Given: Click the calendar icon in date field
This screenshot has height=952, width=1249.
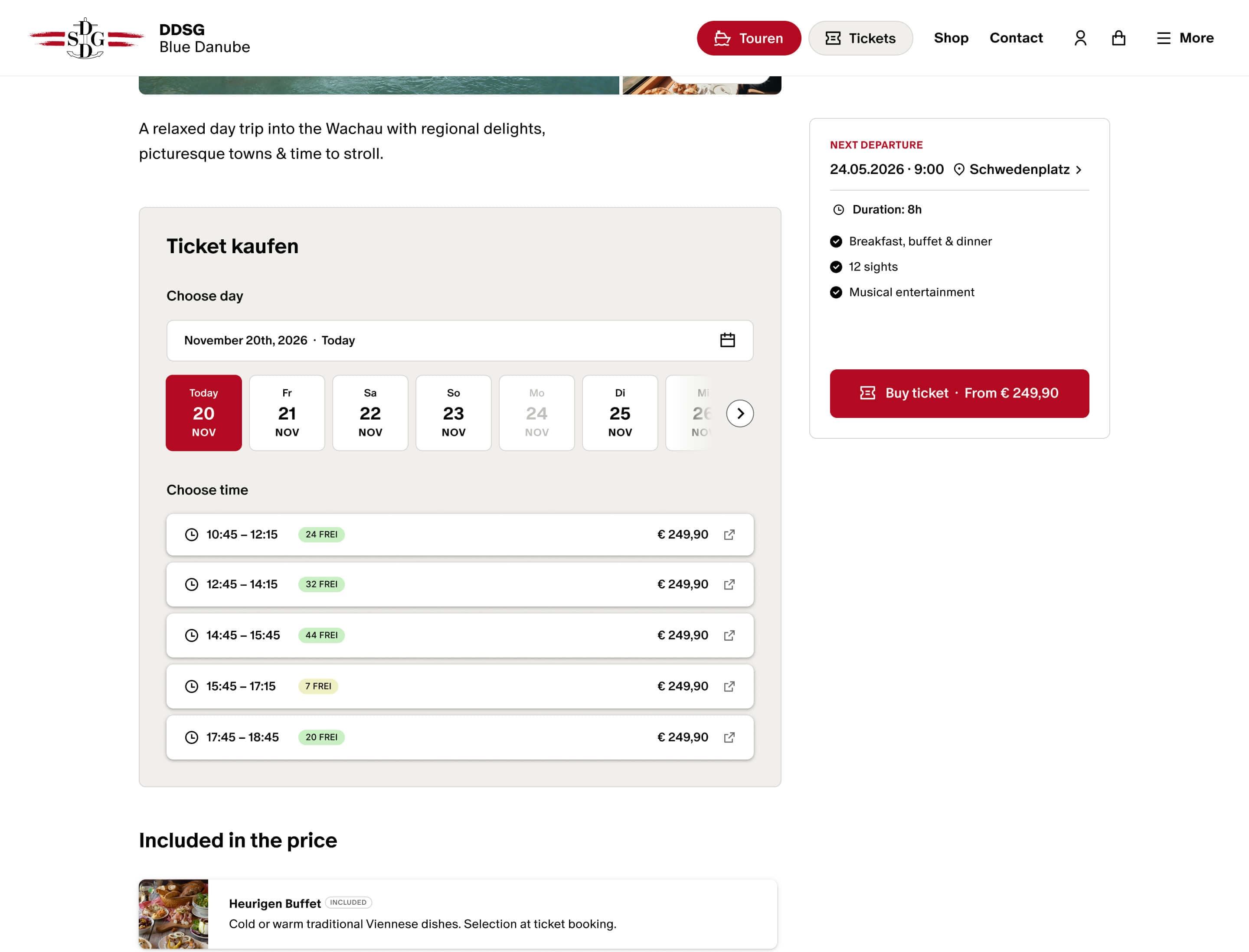Looking at the screenshot, I should tap(727, 340).
